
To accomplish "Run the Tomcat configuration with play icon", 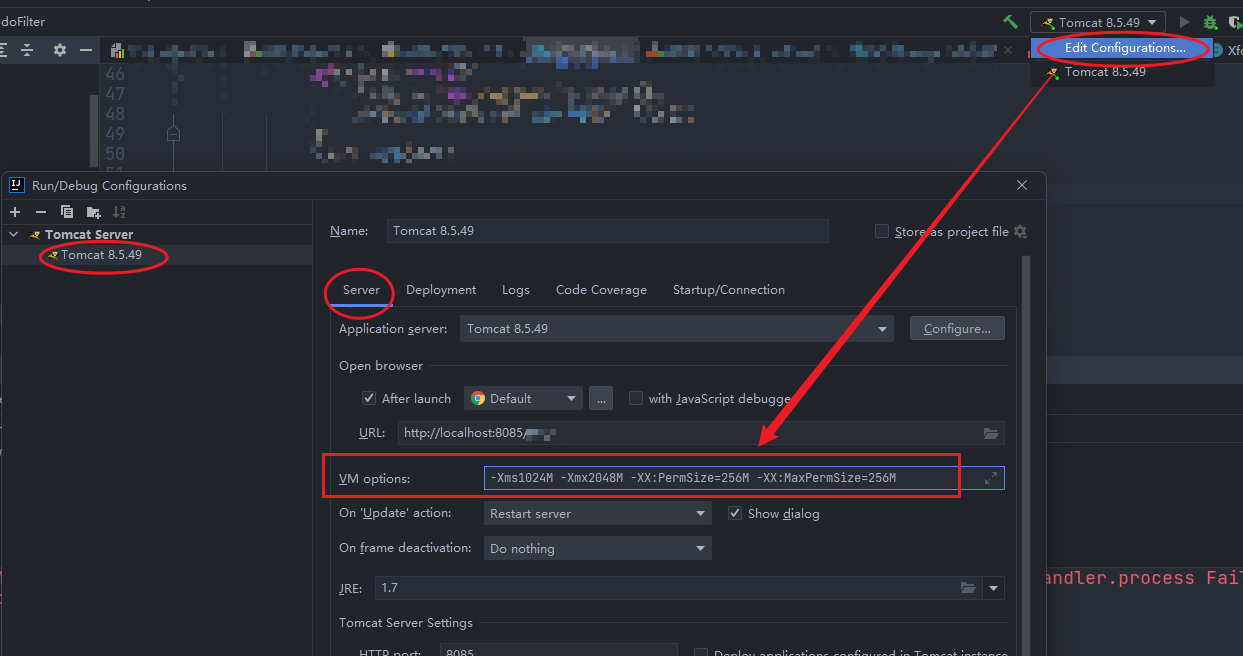I will click(1185, 22).
